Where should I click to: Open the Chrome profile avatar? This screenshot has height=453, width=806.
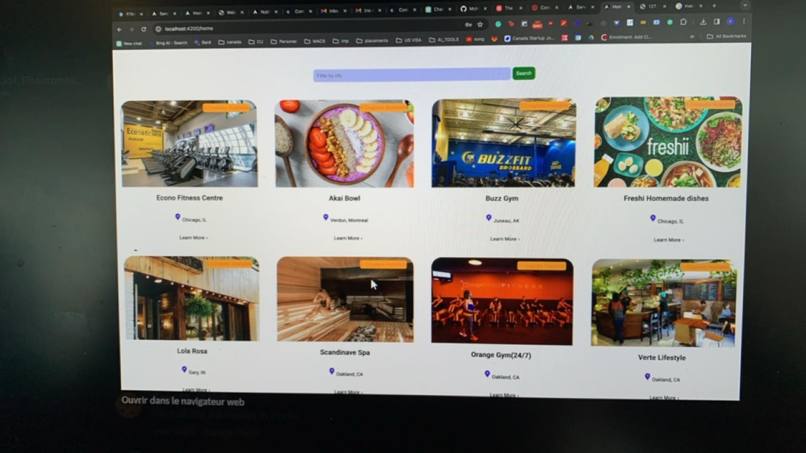[730, 22]
